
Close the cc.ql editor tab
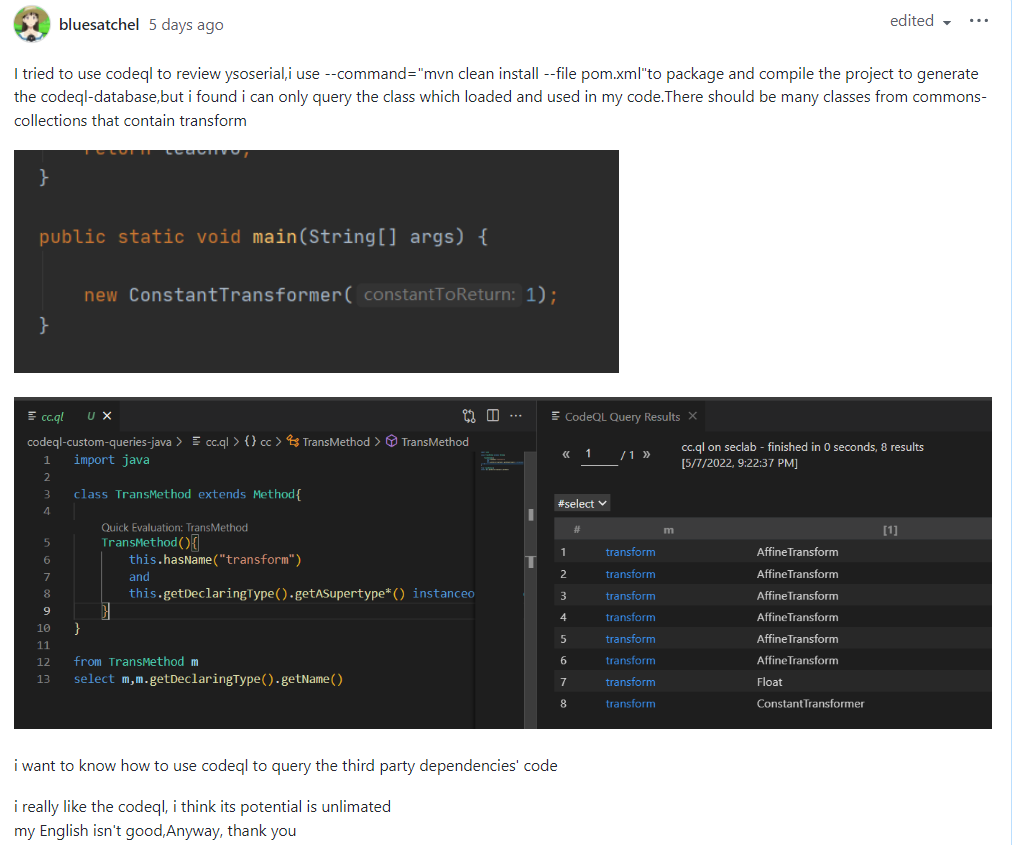click(x=107, y=416)
